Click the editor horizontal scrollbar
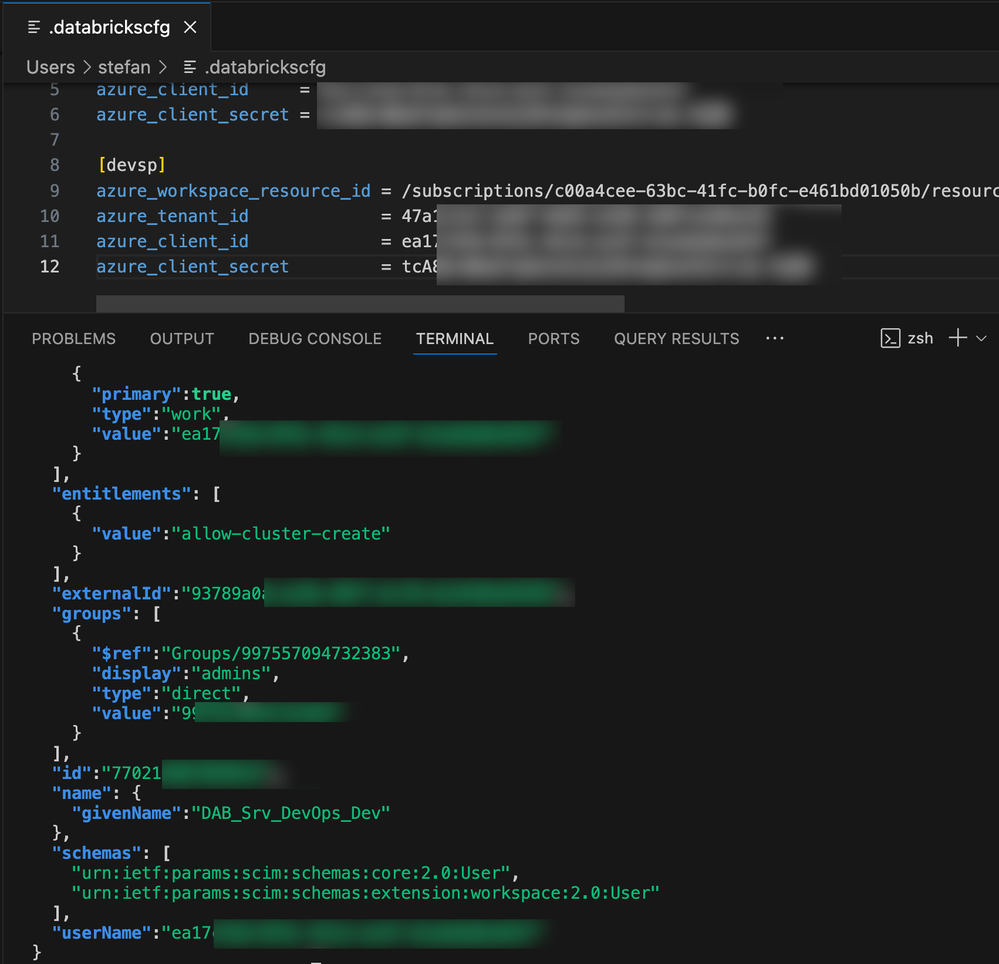Screen dimensions: 999x964 point(360,303)
